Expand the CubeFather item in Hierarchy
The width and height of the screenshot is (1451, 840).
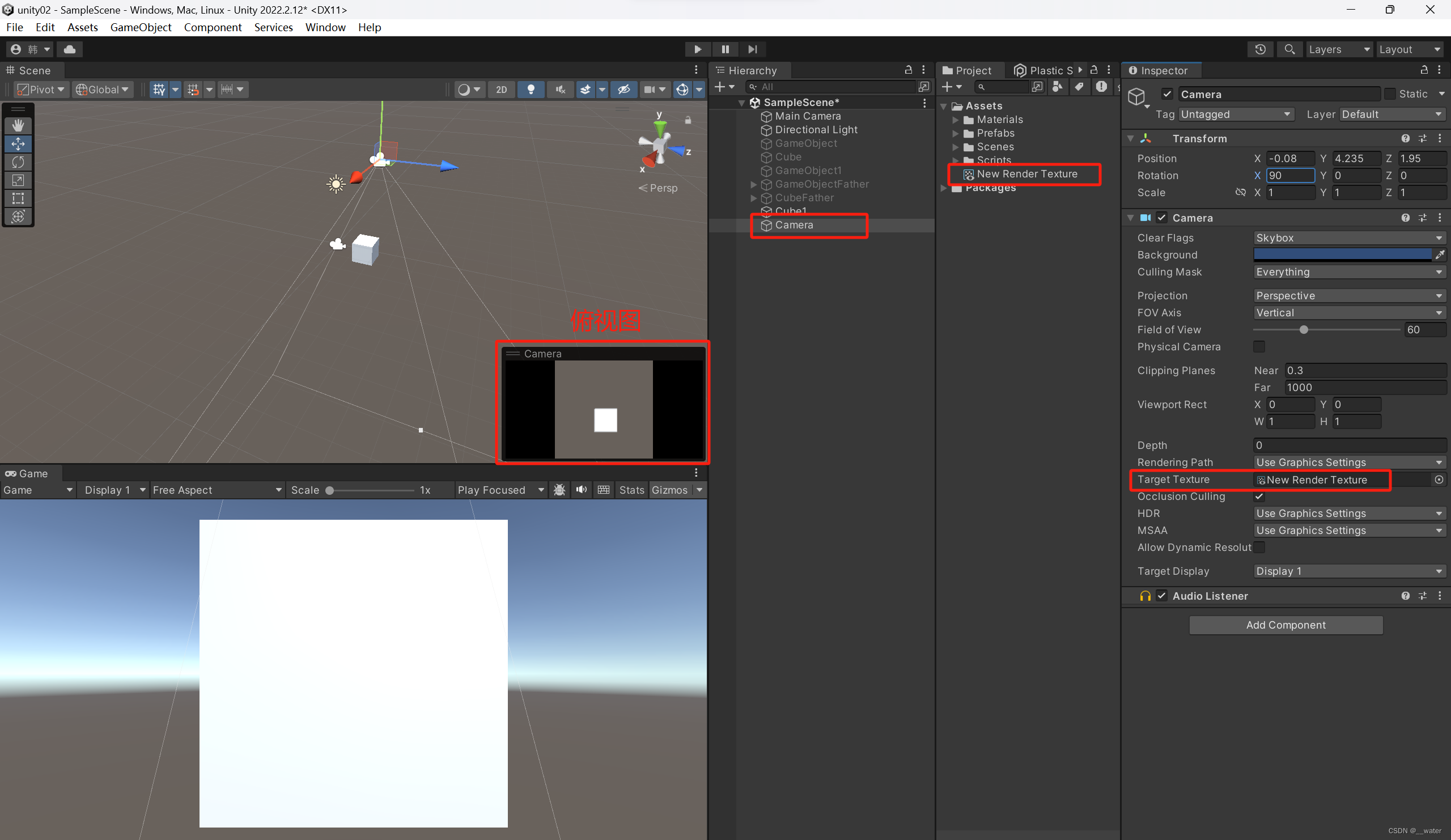tap(753, 197)
